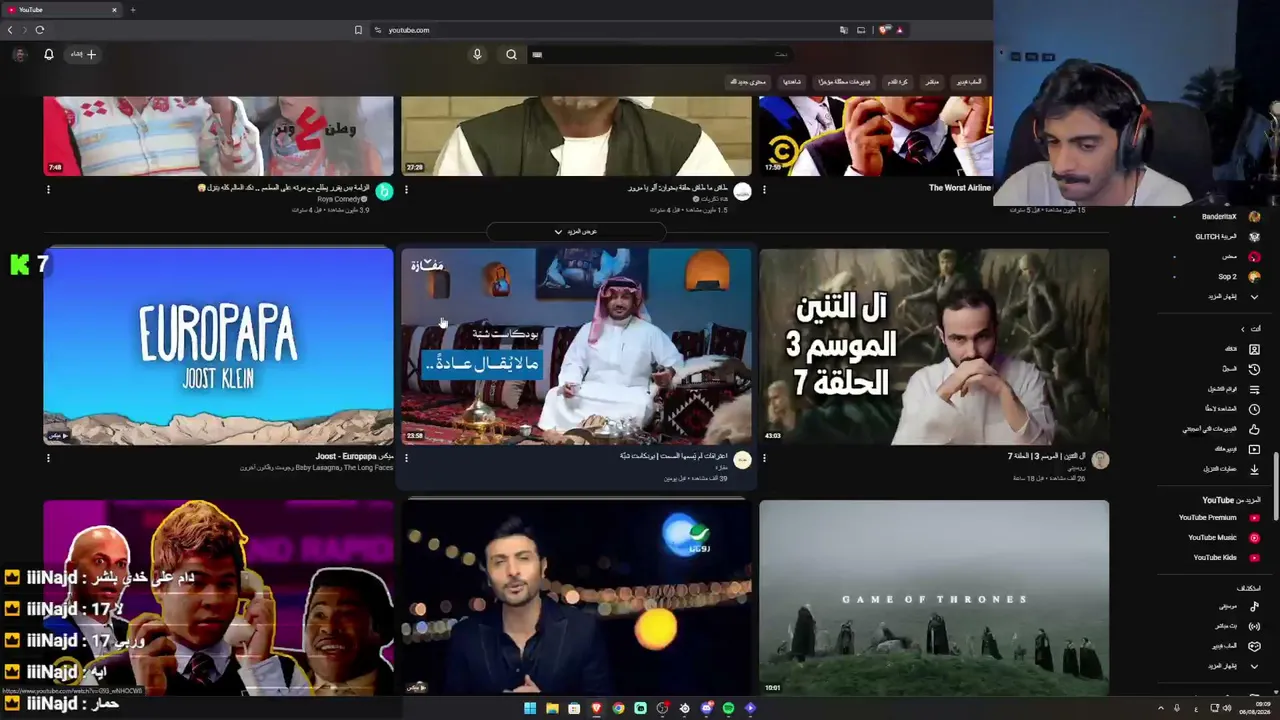1280x720 pixels.
Task: Open the Live explore item in the sidebar
Action: (x=1242, y=626)
